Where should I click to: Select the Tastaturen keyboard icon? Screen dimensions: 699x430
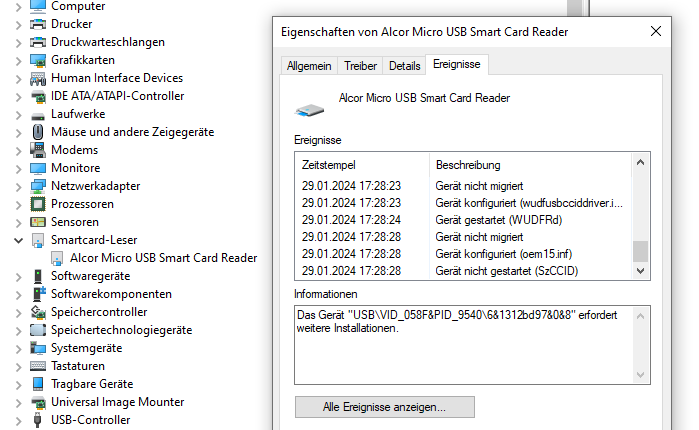[x=38, y=366]
